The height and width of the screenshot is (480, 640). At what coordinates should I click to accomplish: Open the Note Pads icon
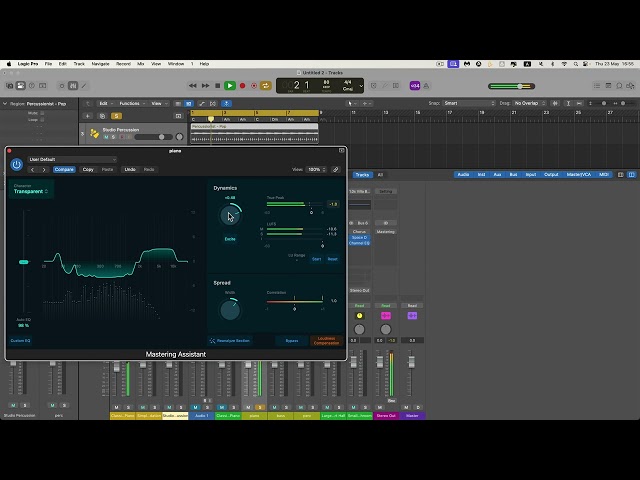click(608, 86)
